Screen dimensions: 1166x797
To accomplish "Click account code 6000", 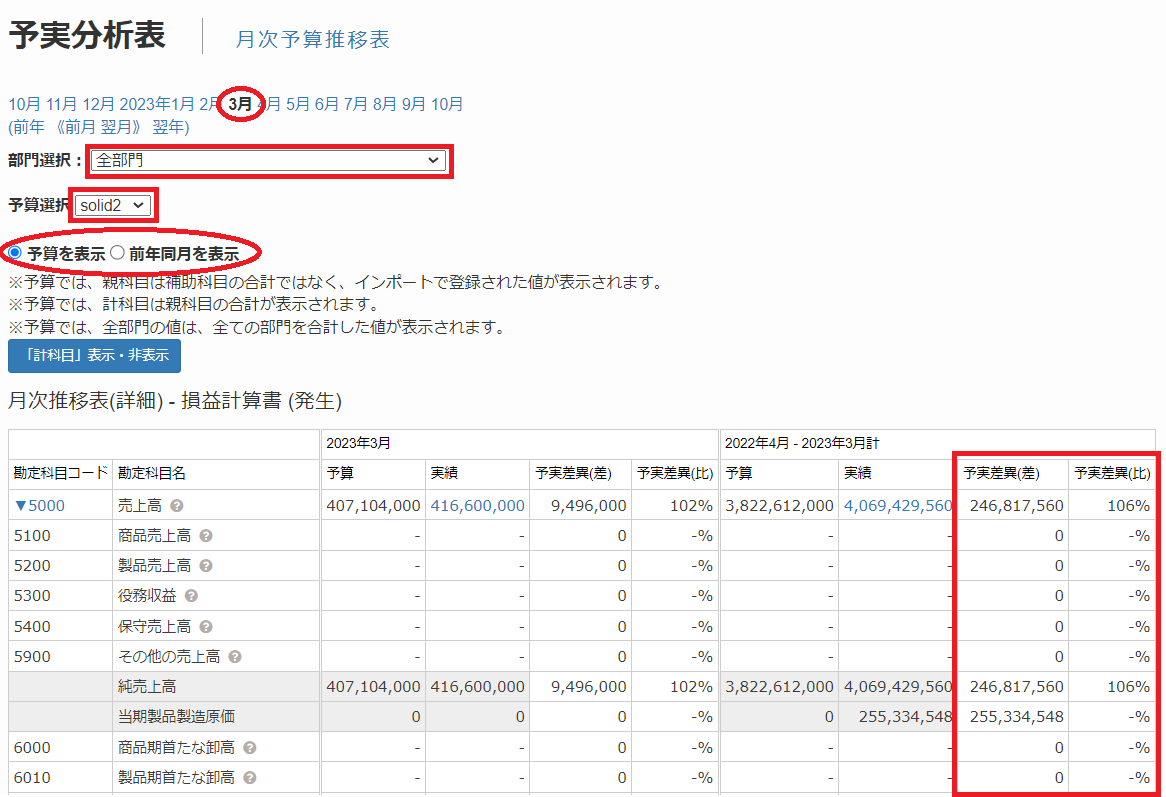I will (x=32, y=747).
